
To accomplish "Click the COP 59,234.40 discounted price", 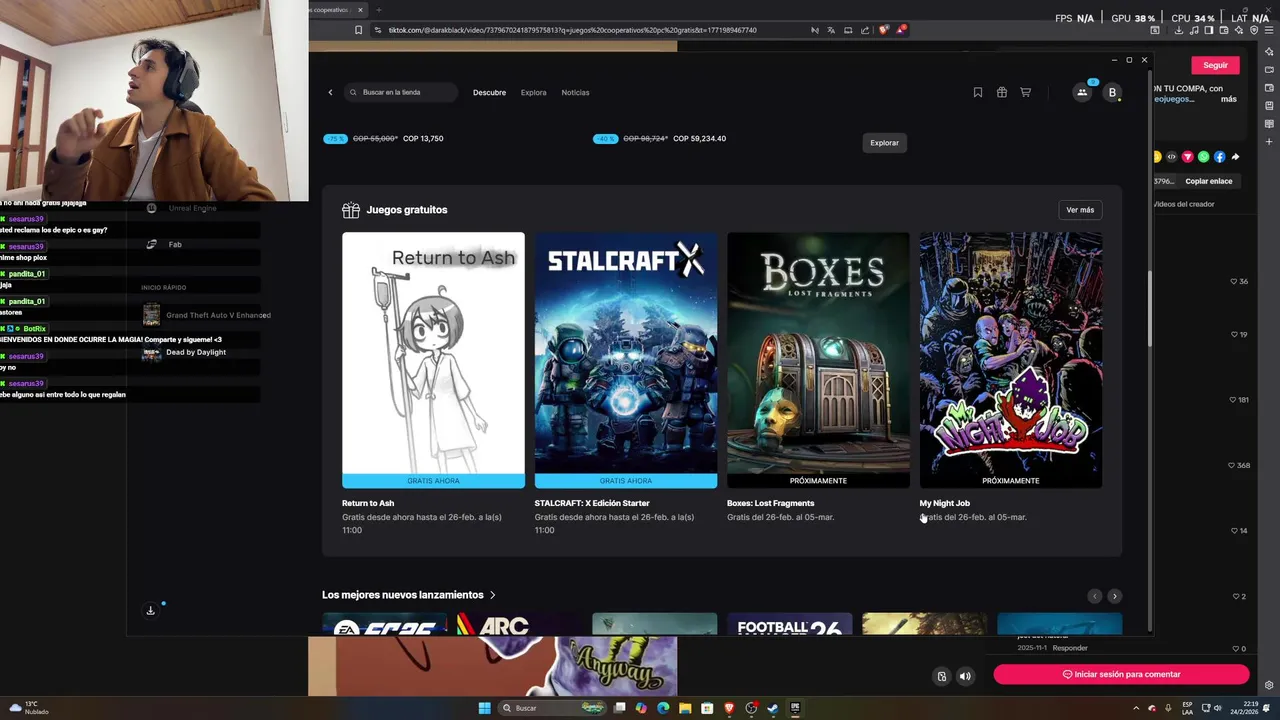I will (700, 138).
